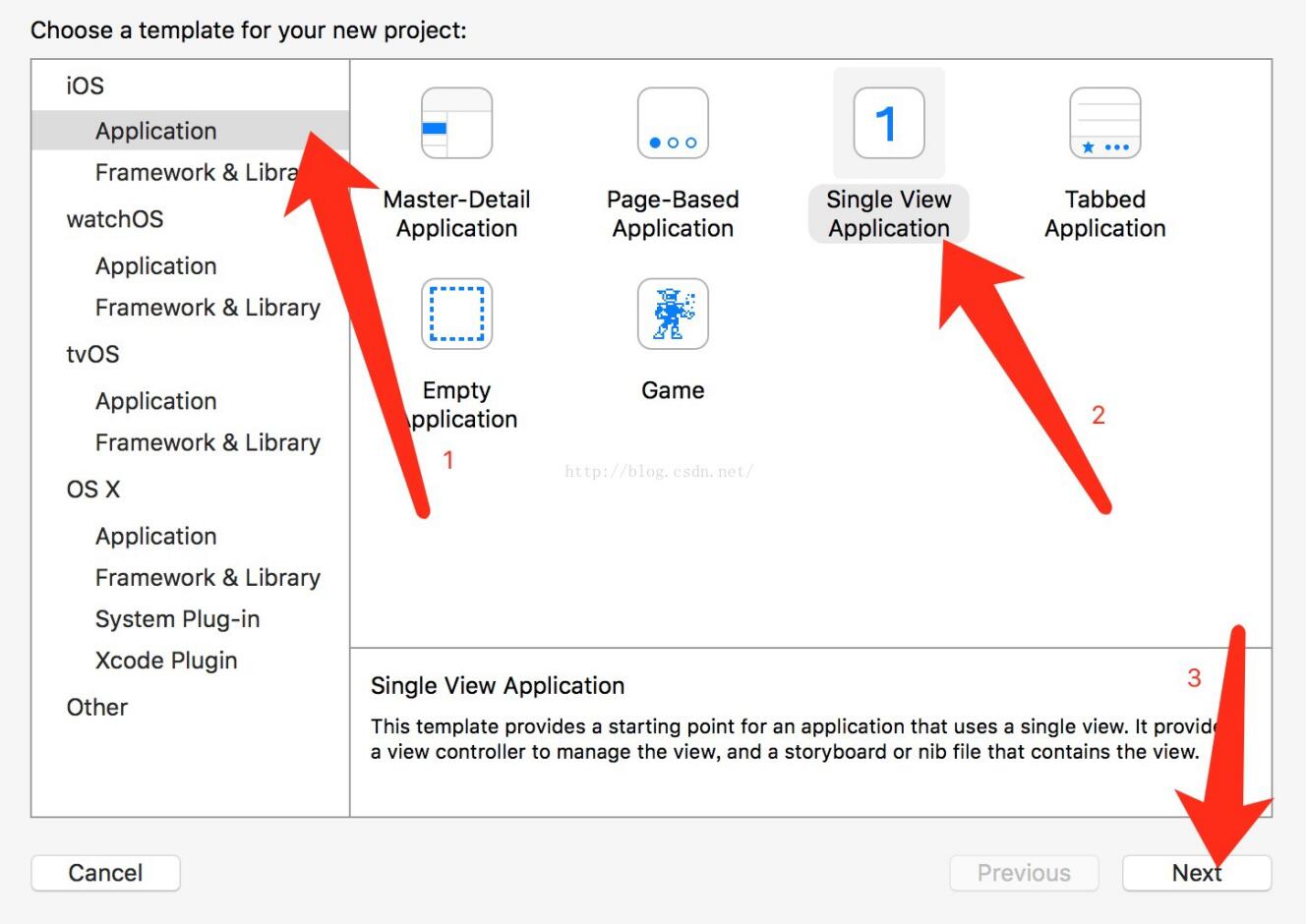Viewport: 1306px width, 924px height.
Task: Choose Framework & Library under iOS
Action: (197, 172)
